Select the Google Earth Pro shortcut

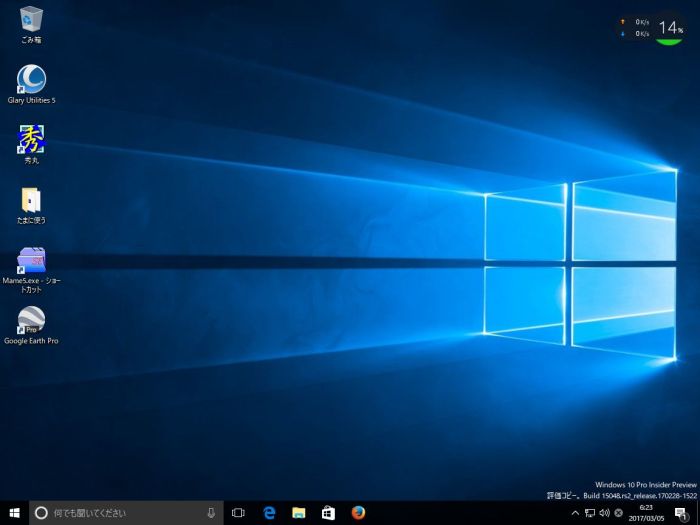point(31,320)
